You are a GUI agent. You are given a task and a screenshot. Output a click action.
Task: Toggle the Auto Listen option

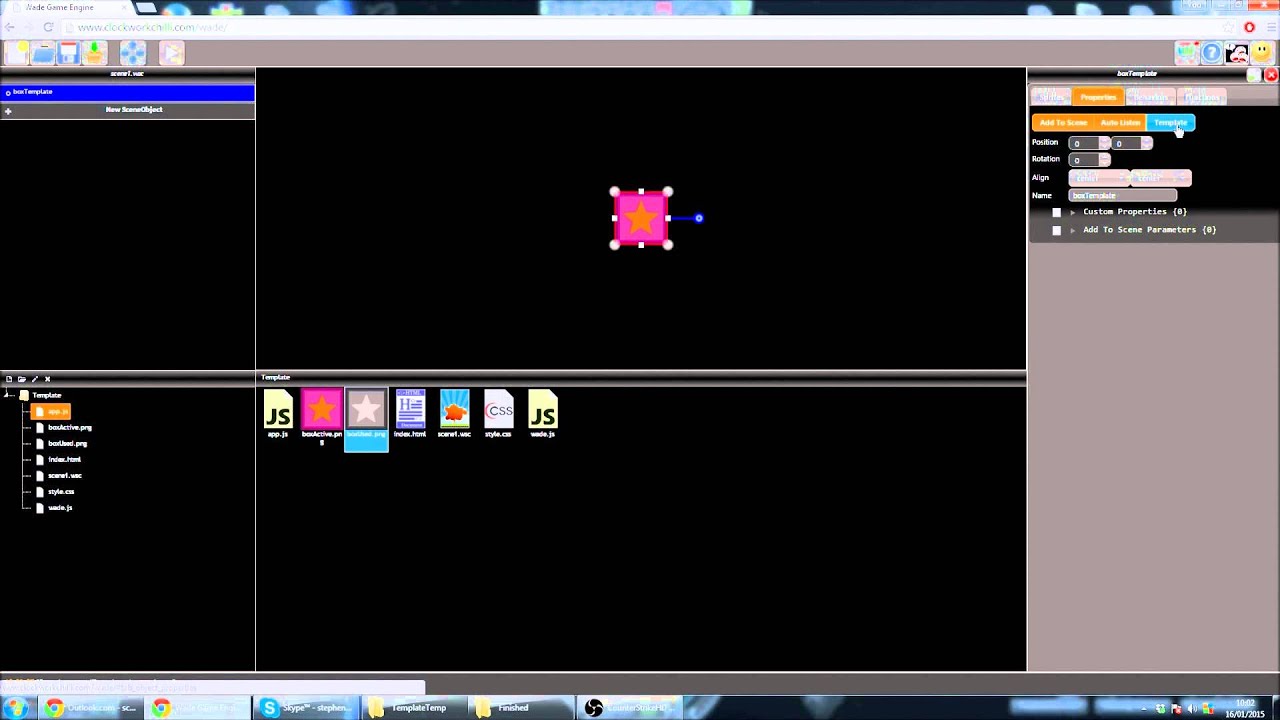coord(1120,123)
